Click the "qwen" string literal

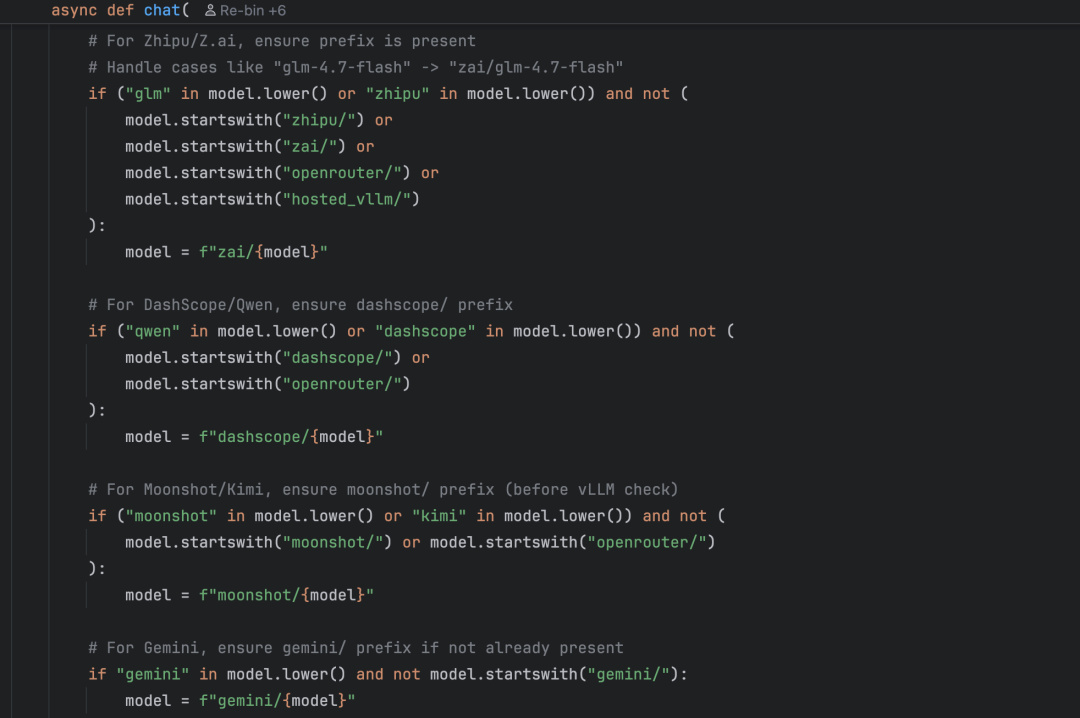pos(153,331)
